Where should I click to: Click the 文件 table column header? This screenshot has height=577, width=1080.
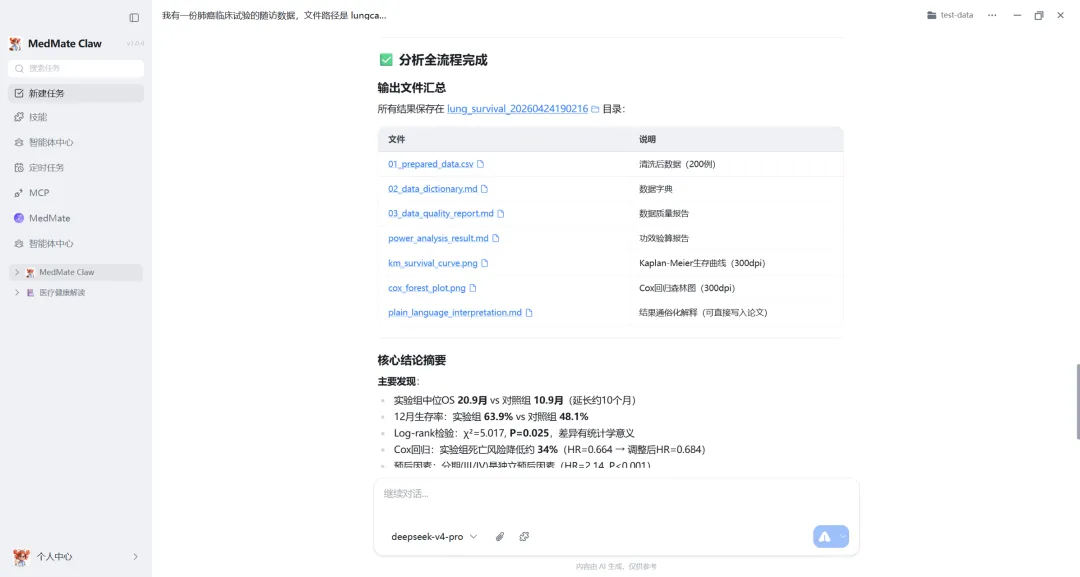(x=397, y=139)
